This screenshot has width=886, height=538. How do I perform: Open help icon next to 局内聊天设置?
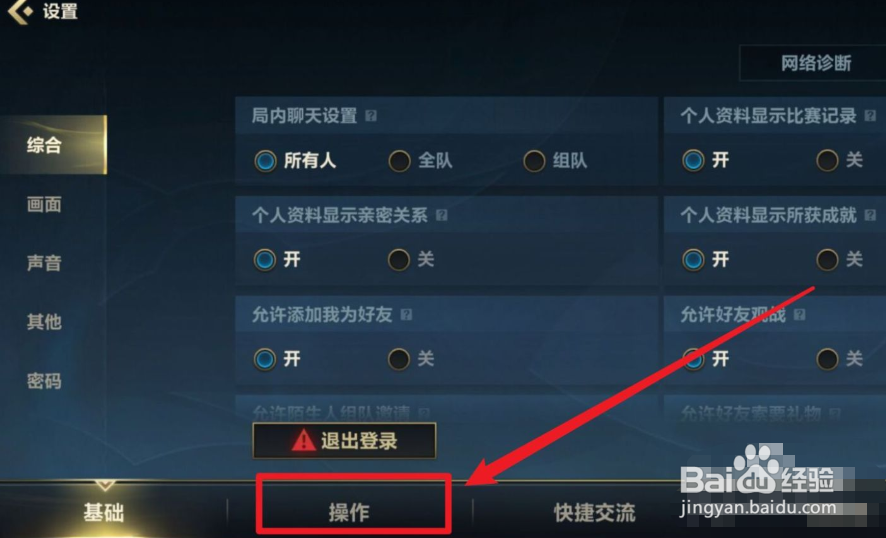[x=371, y=116]
